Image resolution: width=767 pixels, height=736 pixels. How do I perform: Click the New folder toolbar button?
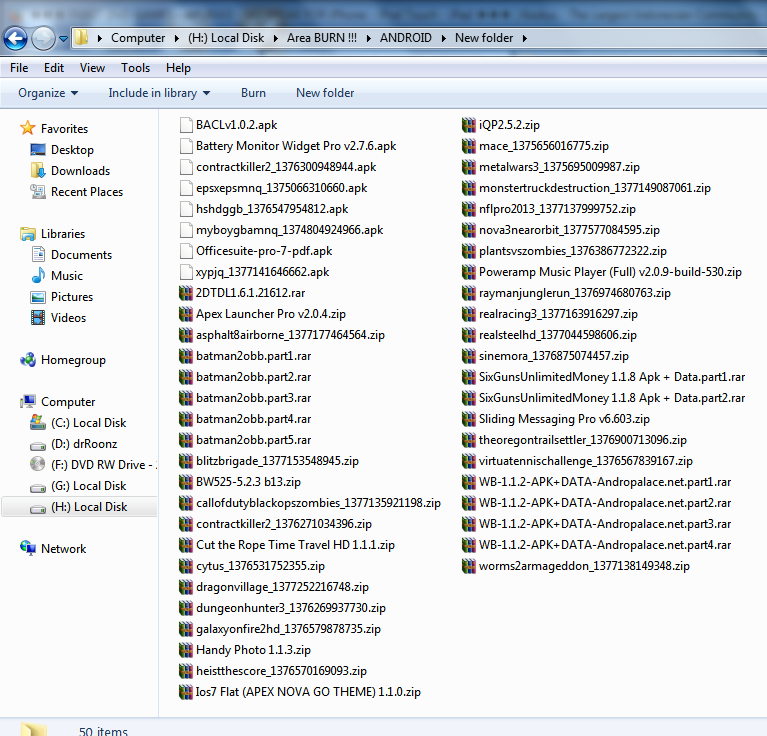325,93
